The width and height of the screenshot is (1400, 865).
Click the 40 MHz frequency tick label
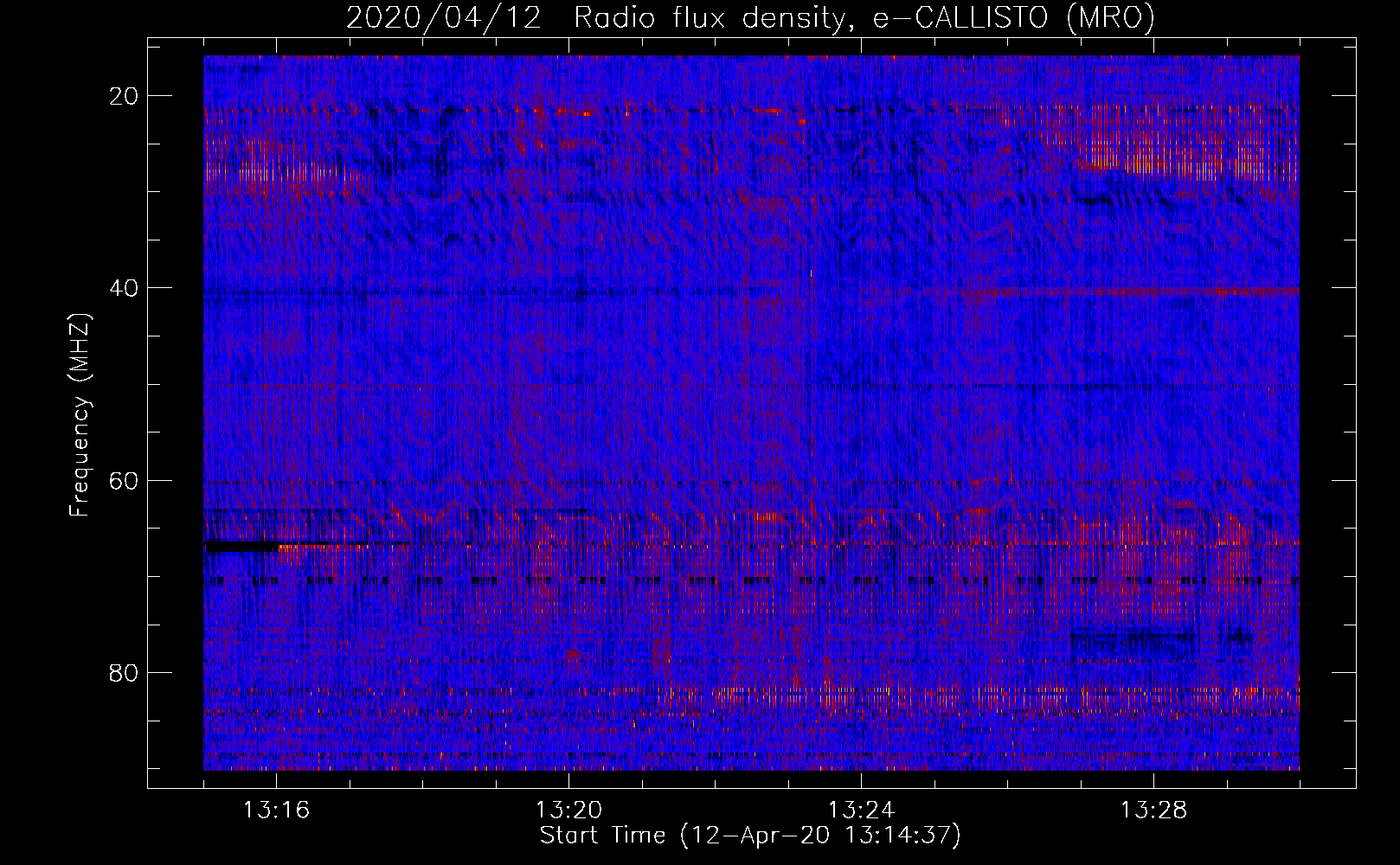[125, 287]
